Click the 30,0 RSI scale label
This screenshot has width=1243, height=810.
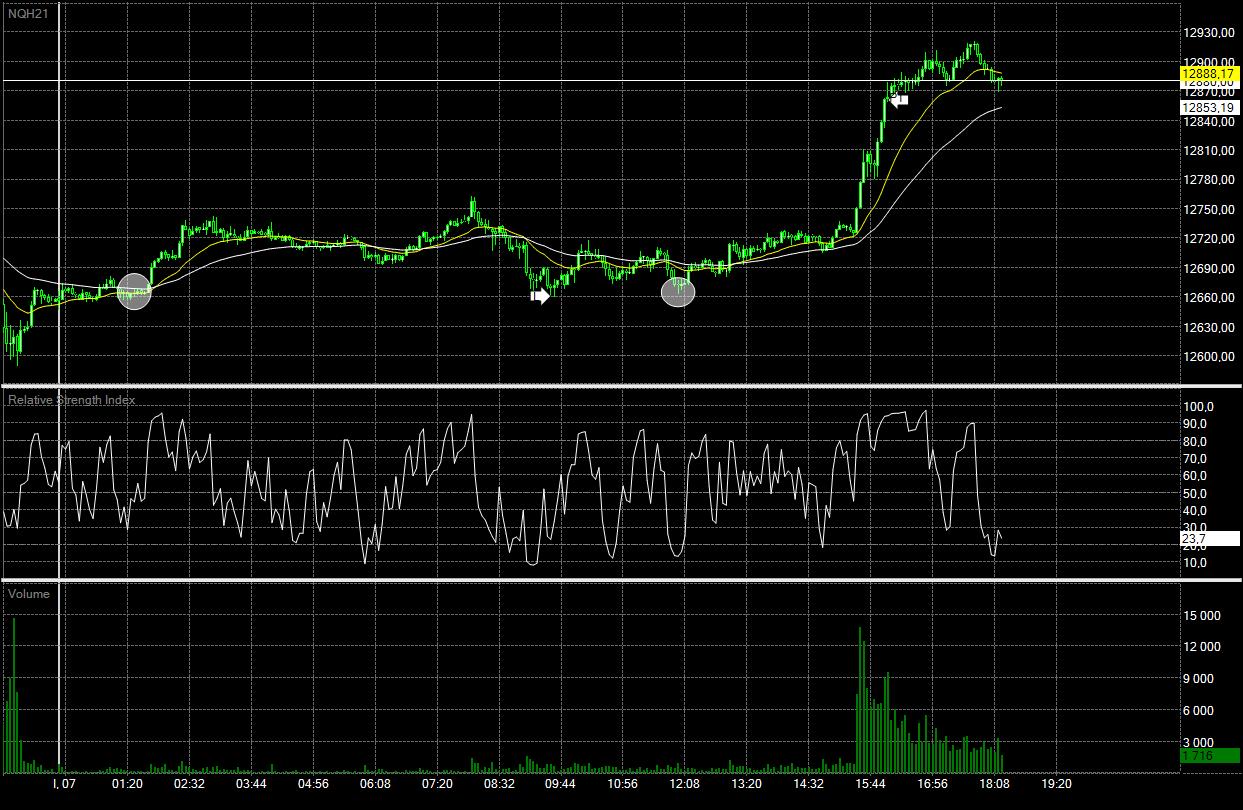1195,527
